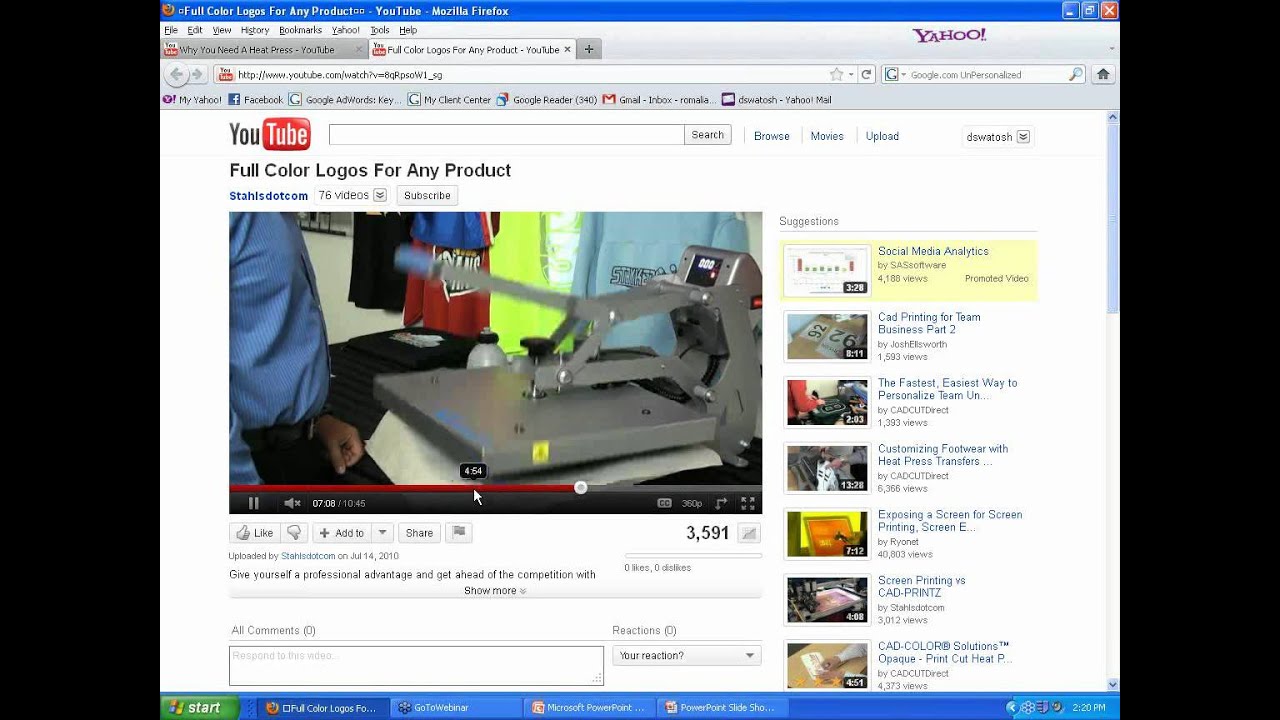Open a new tab with plus button
Viewport: 1280px width, 720px height.
pos(589,49)
